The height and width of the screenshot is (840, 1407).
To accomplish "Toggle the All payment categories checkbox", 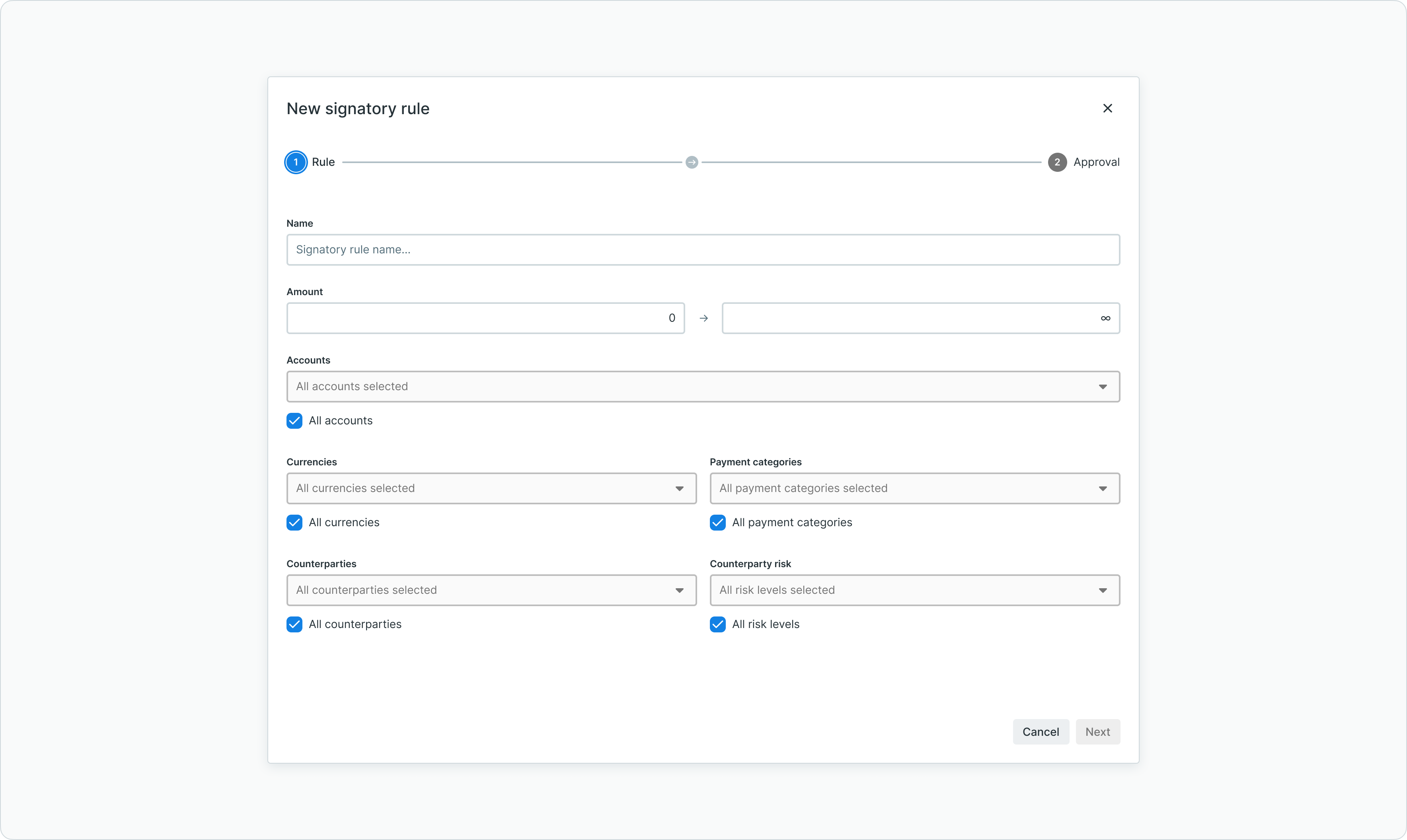I will click(717, 523).
